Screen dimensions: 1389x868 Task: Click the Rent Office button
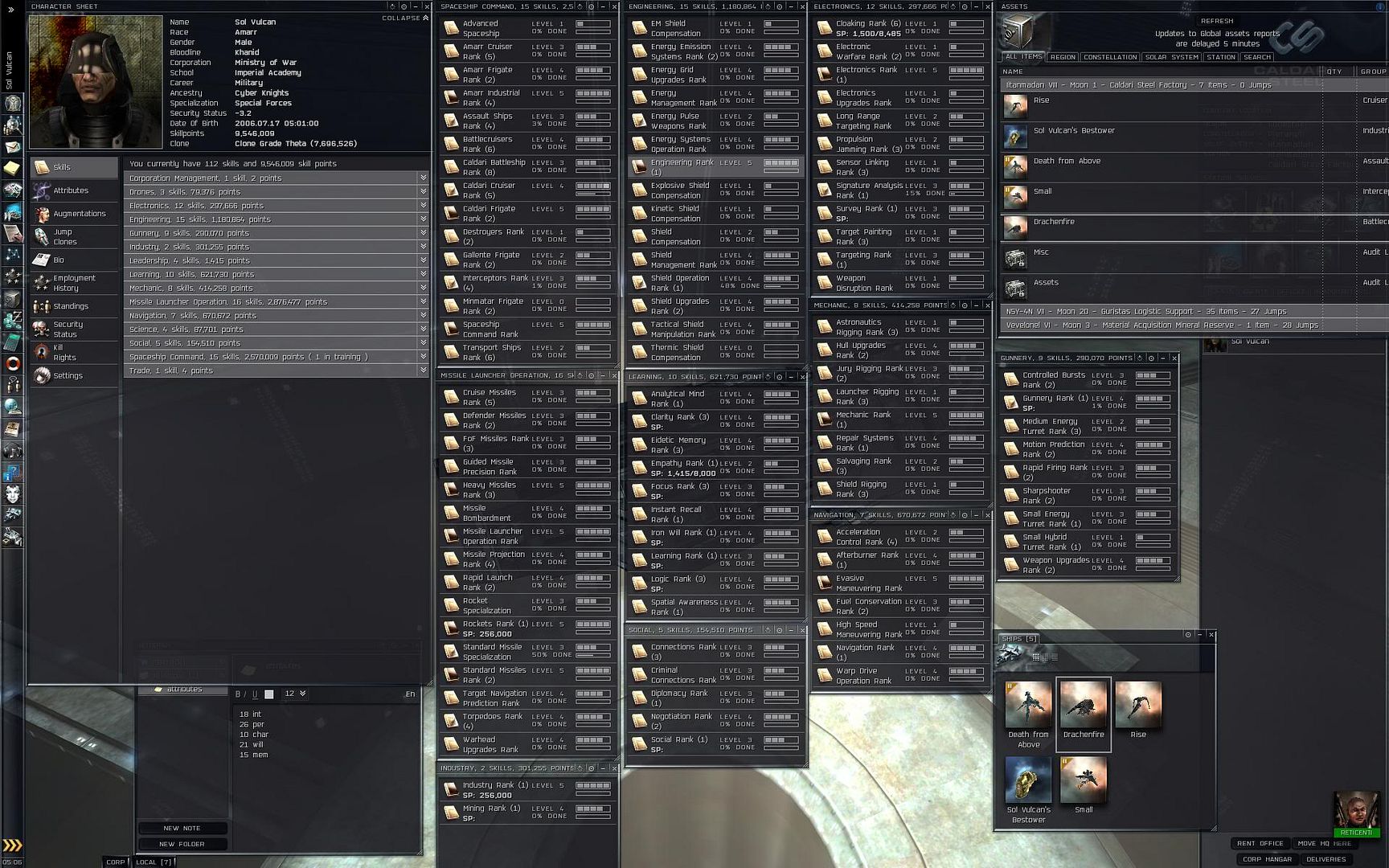[x=1260, y=843]
